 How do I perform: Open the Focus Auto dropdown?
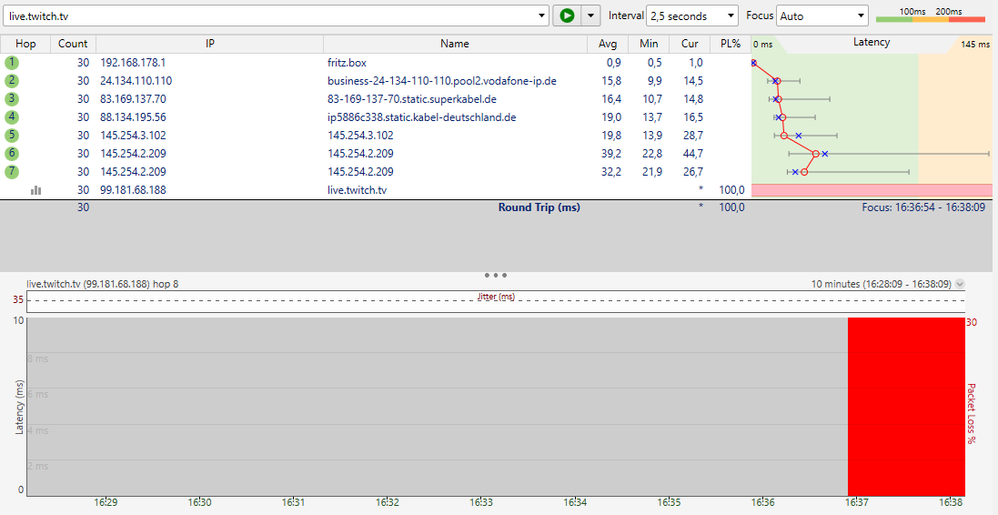coord(822,16)
